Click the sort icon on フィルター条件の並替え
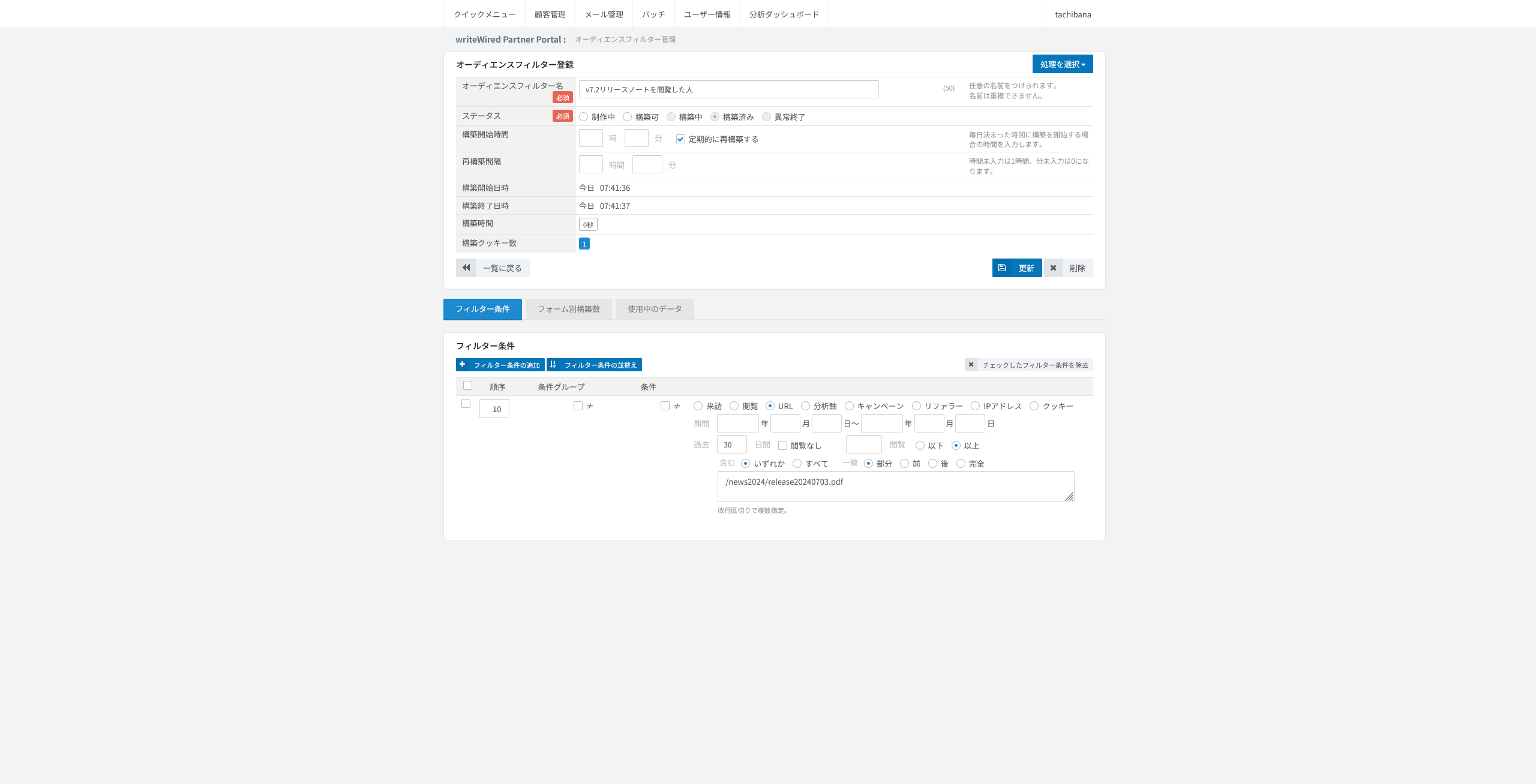Screen dimensions: 1536x784 [x=553, y=364]
